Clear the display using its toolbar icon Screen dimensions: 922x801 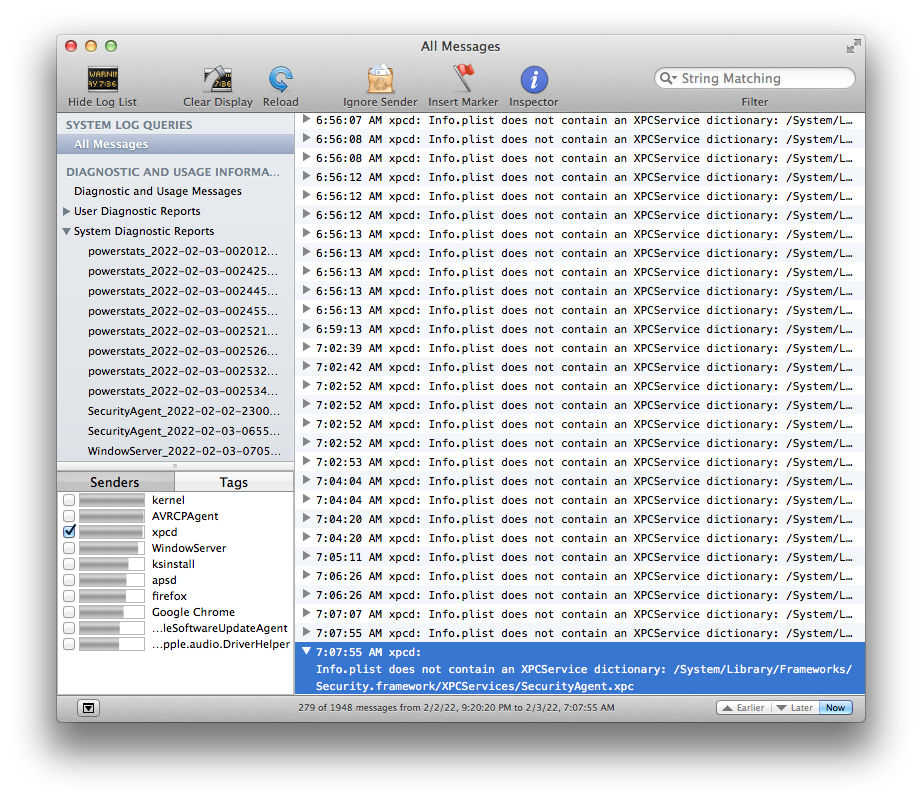point(217,77)
